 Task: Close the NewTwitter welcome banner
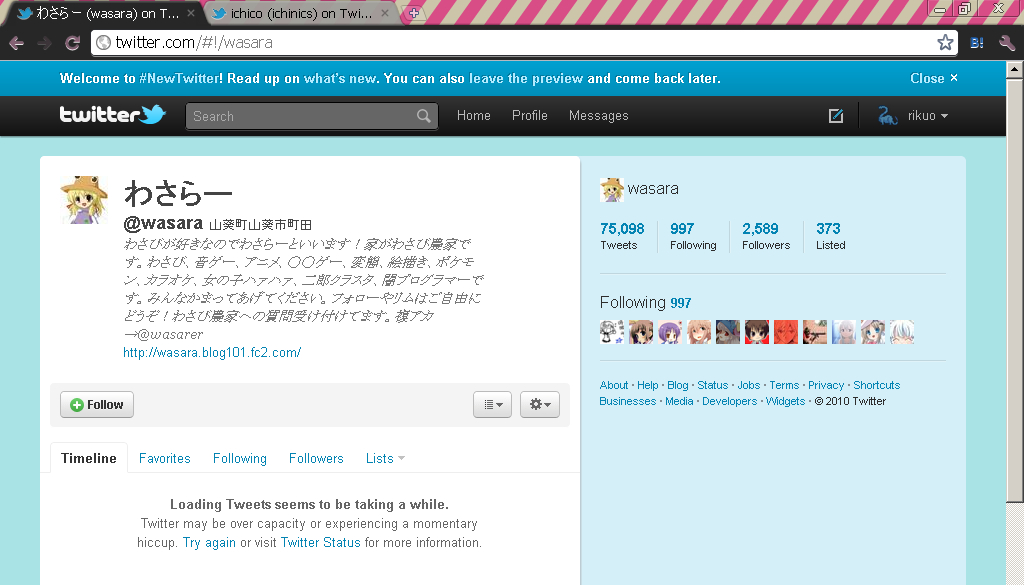(x=934, y=78)
